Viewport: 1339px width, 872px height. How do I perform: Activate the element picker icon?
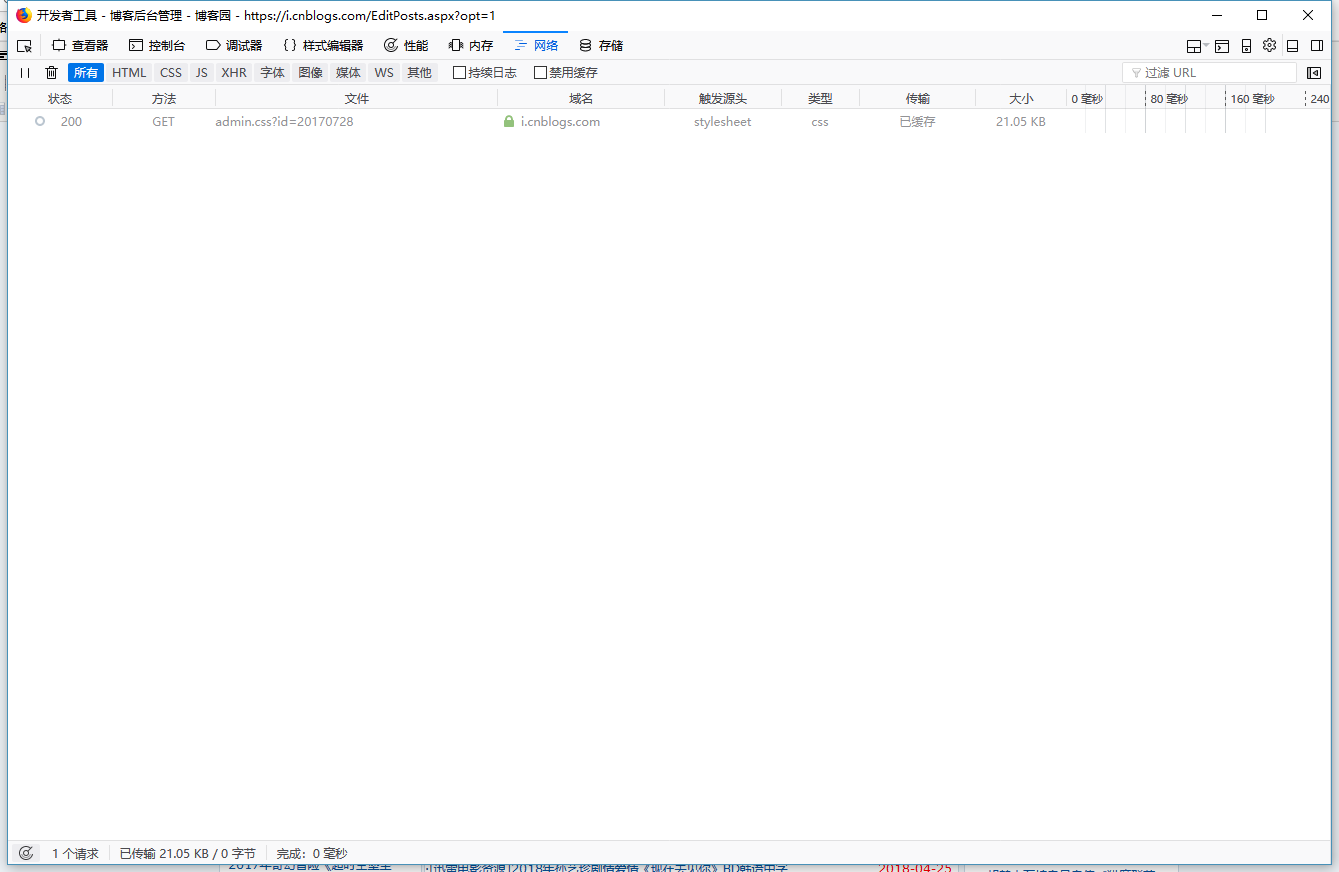(25, 46)
